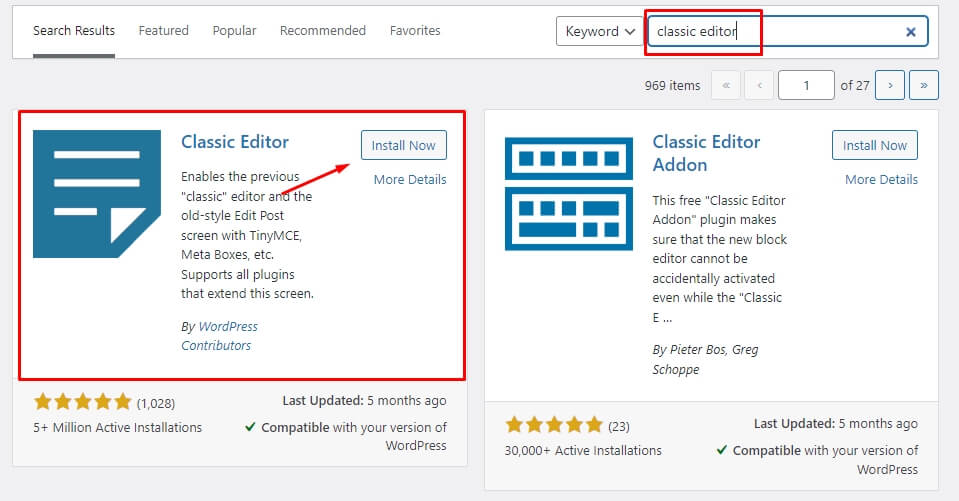Install the Classic Editor Addon plugin

(x=875, y=145)
